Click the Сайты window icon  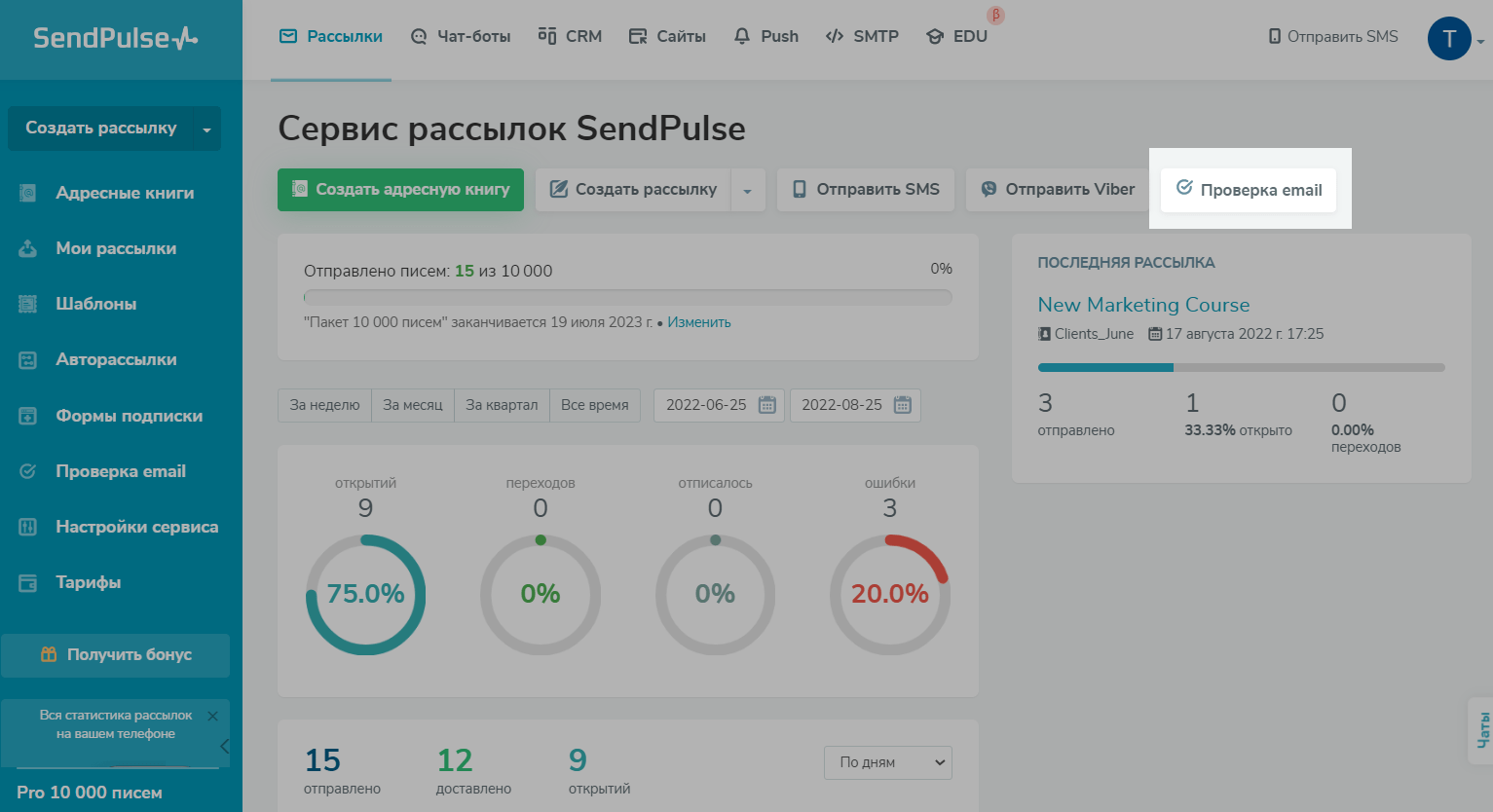[x=638, y=37]
